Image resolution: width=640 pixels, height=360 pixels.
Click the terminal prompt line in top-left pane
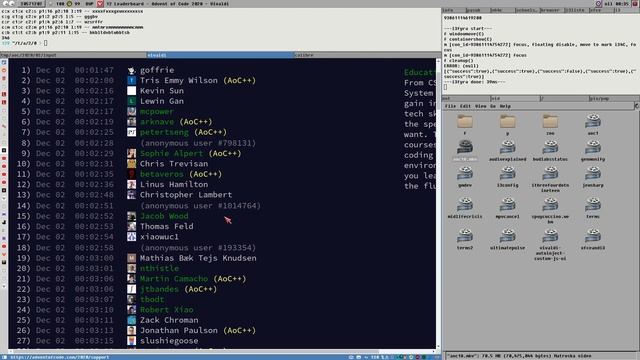pyautogui.click(x=24, y=43)
